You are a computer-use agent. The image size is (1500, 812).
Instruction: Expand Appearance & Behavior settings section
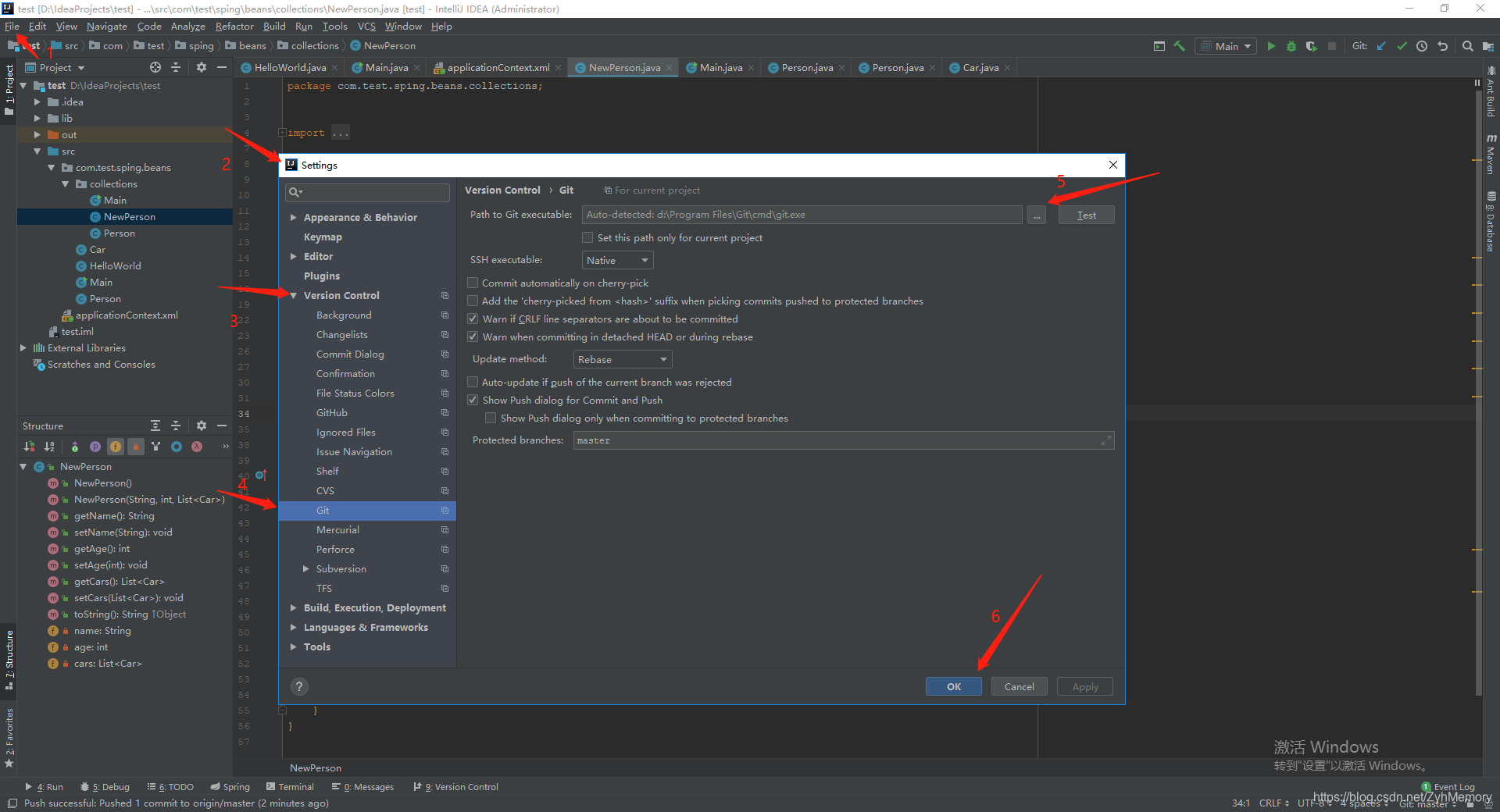(x=294, y=218)
